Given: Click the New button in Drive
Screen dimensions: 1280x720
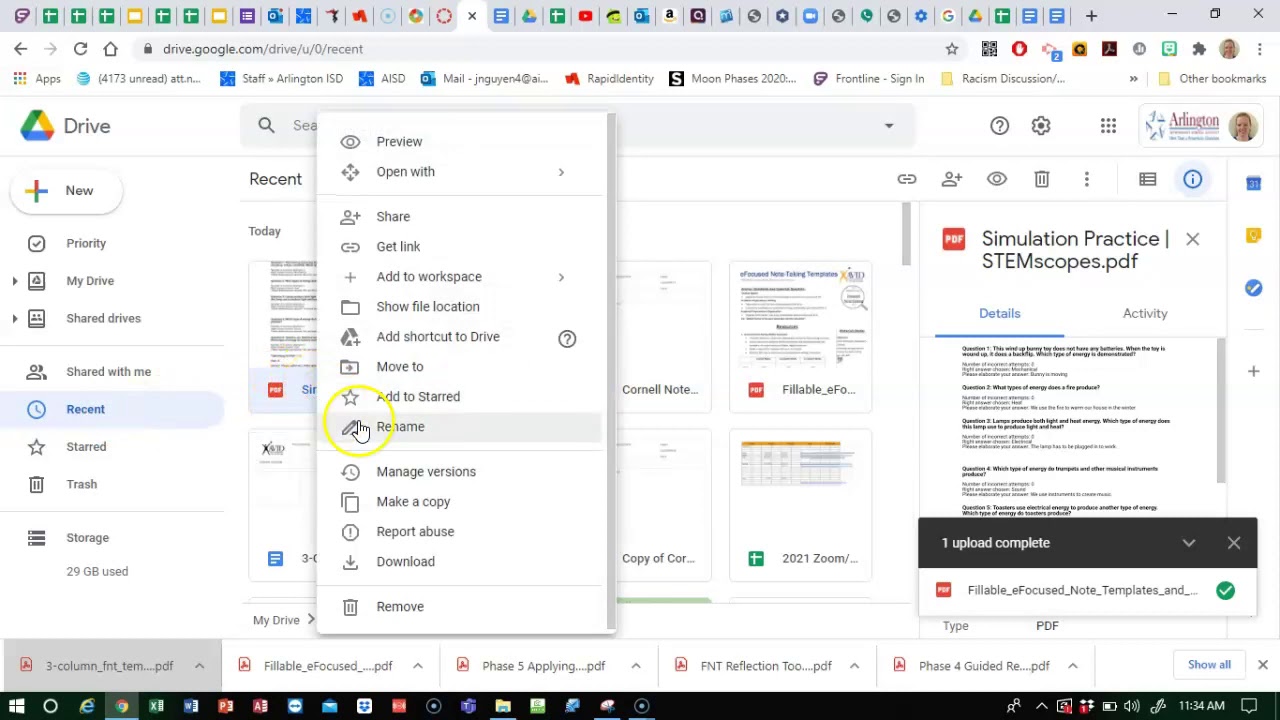Looking at the screenshot, I should 66,190.
